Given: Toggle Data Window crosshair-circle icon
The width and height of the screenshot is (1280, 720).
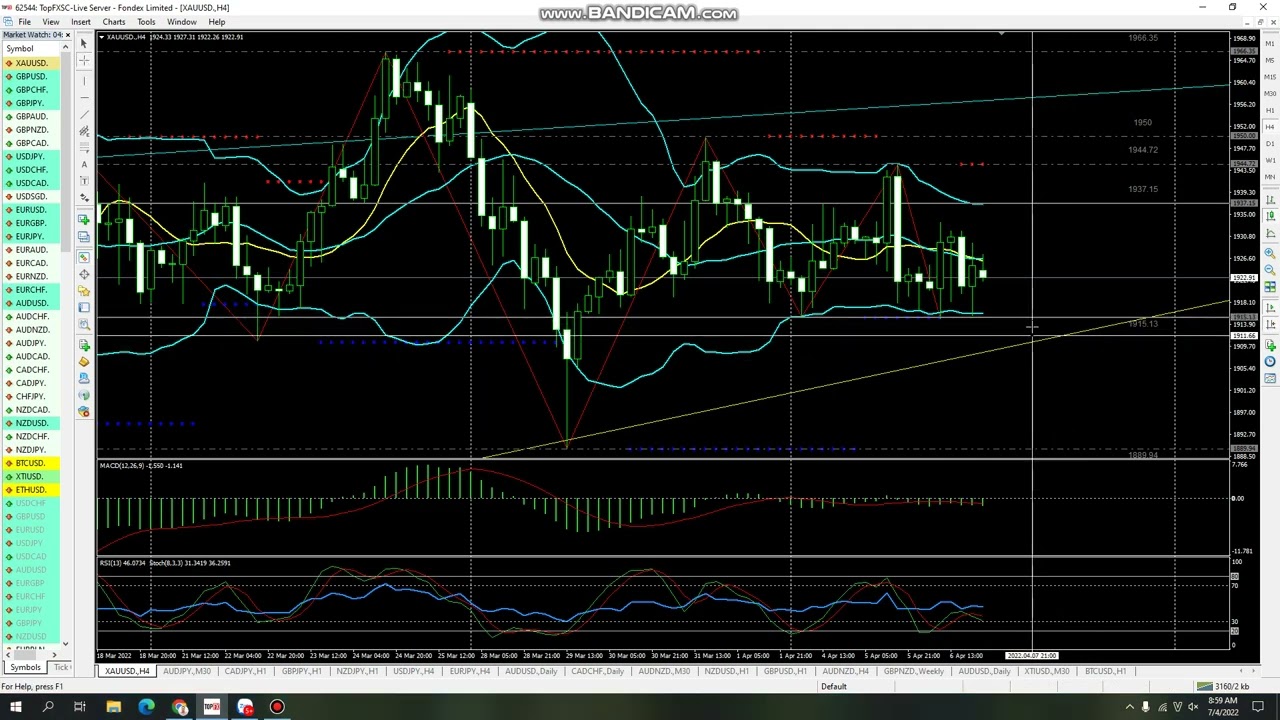Looking at the screenshot, I should pos(84,273).
